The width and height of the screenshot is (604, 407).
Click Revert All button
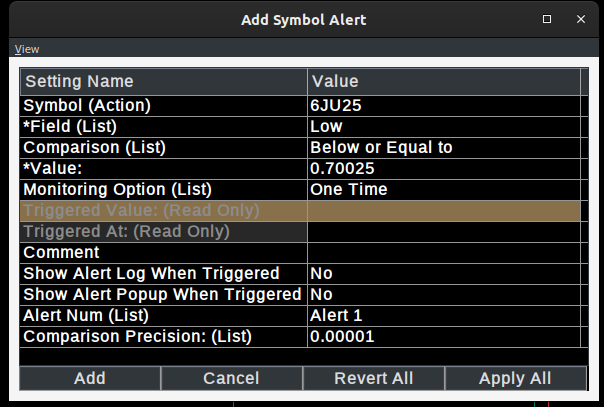point(373,378)
